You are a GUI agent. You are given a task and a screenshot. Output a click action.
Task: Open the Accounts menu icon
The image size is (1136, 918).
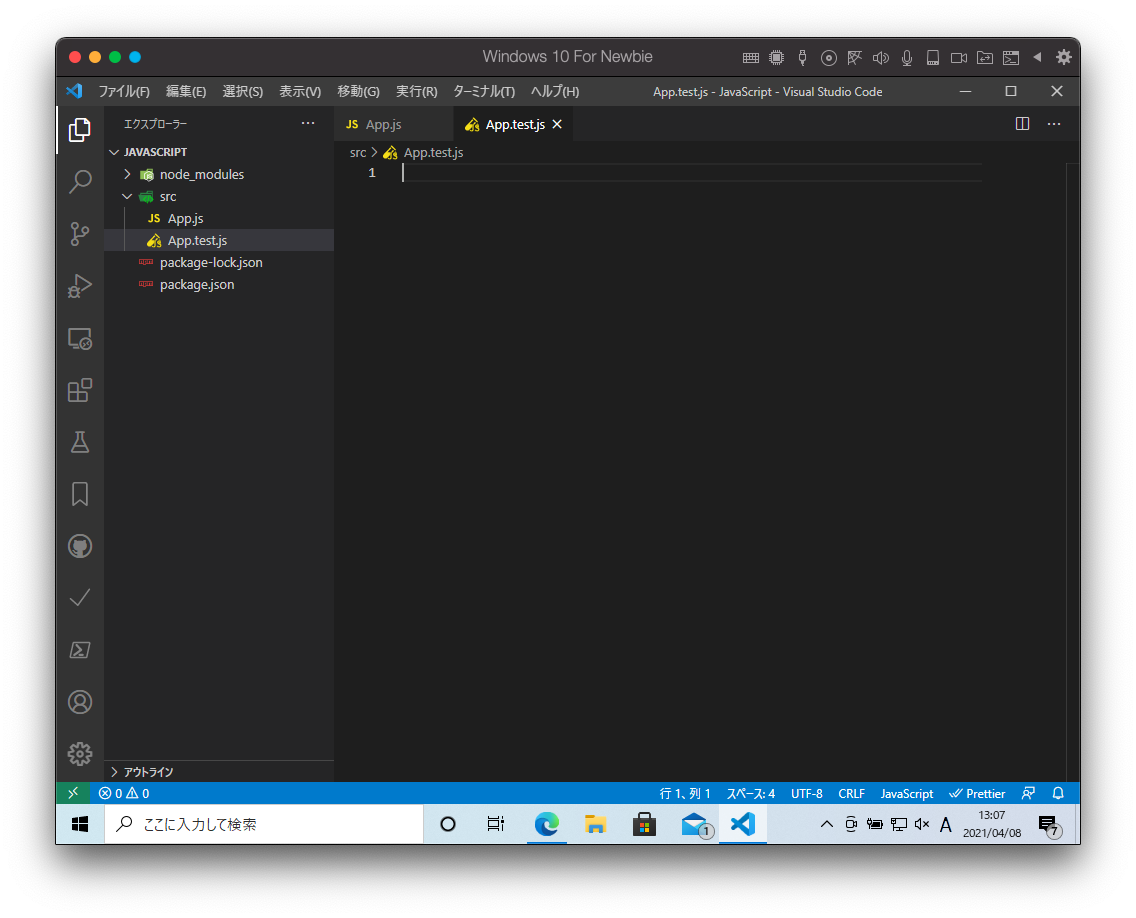[80, 702]
